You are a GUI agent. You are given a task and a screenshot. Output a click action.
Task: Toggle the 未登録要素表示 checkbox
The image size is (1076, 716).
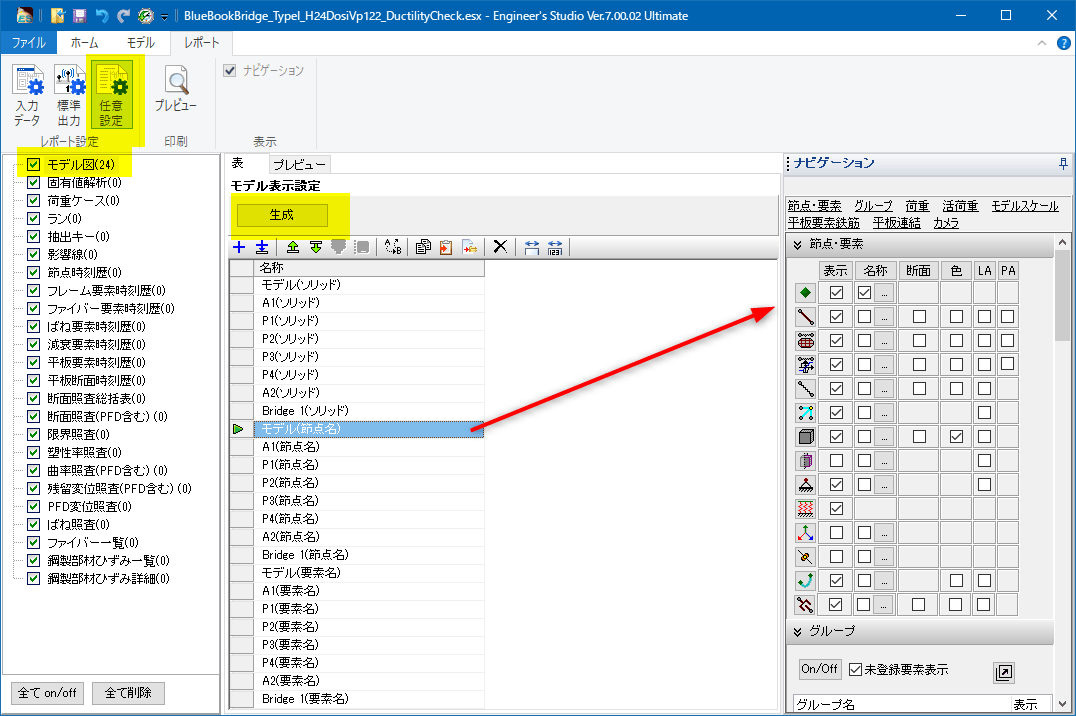(855, 669)
